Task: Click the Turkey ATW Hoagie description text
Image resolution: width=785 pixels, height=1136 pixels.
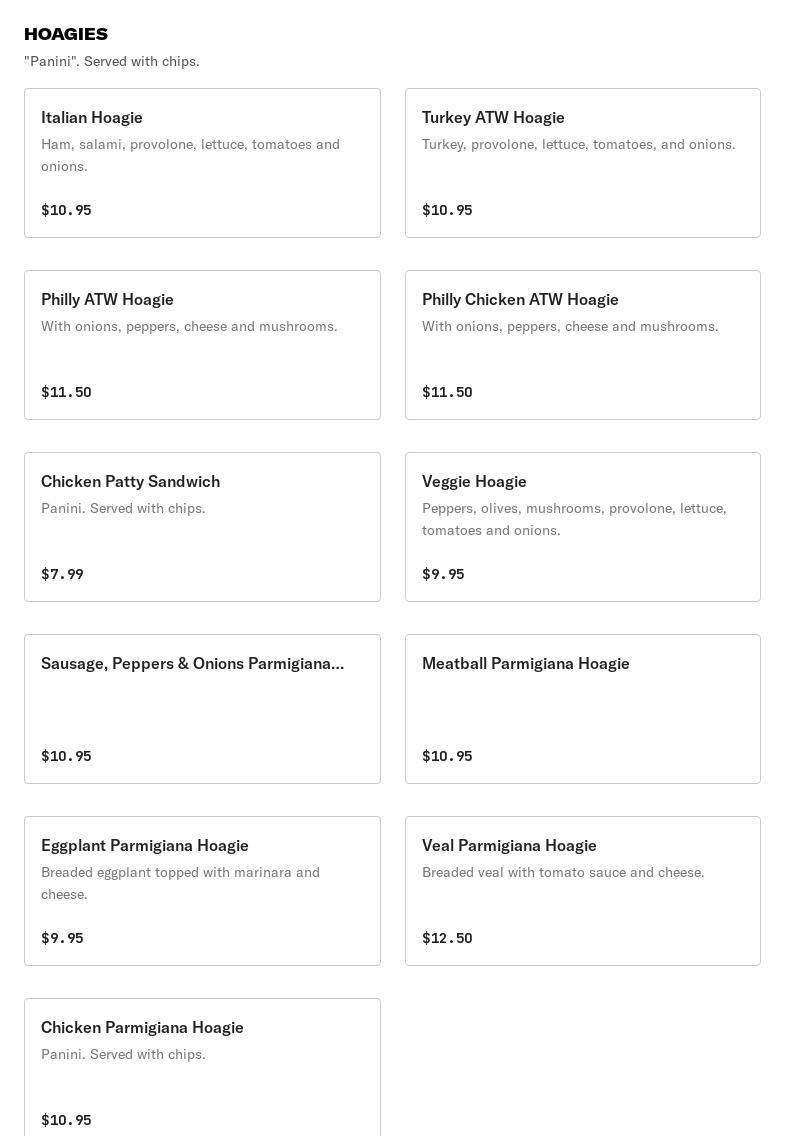Action: pos(578,144)
